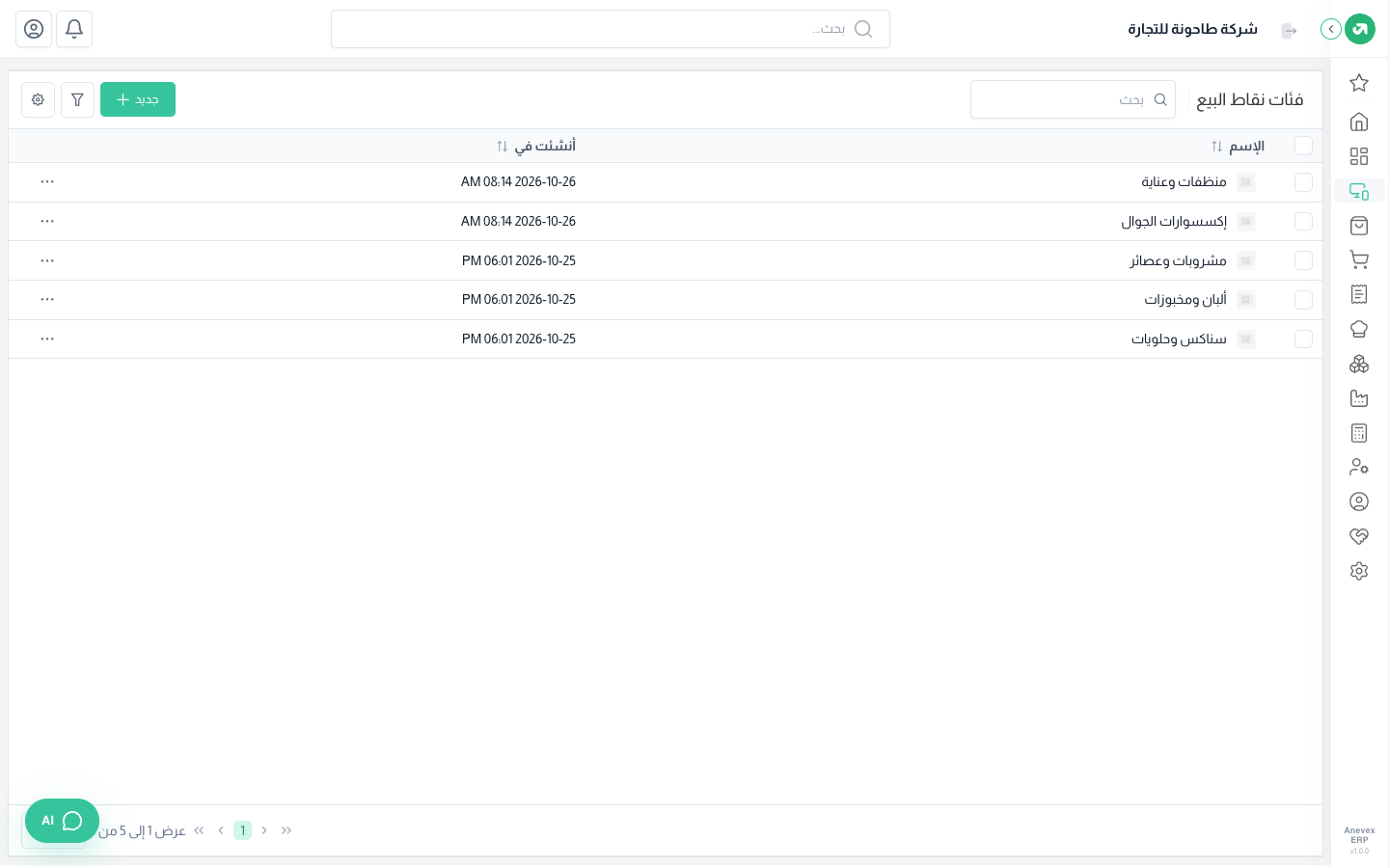
Task: Open the shopping bag sidebar icon
Action: tap(1359, 226)
